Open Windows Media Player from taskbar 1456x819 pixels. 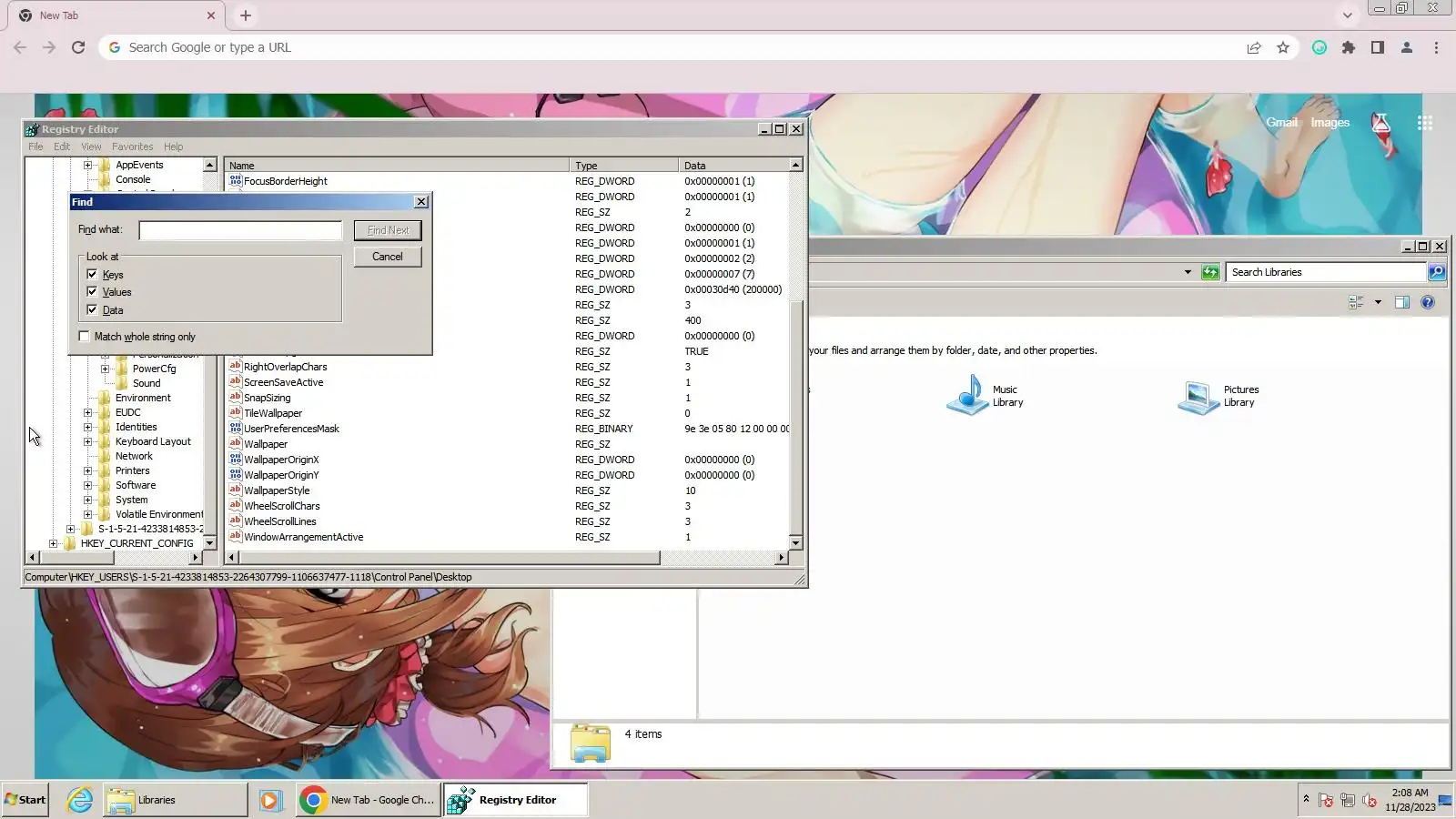(x=270, y=800)
